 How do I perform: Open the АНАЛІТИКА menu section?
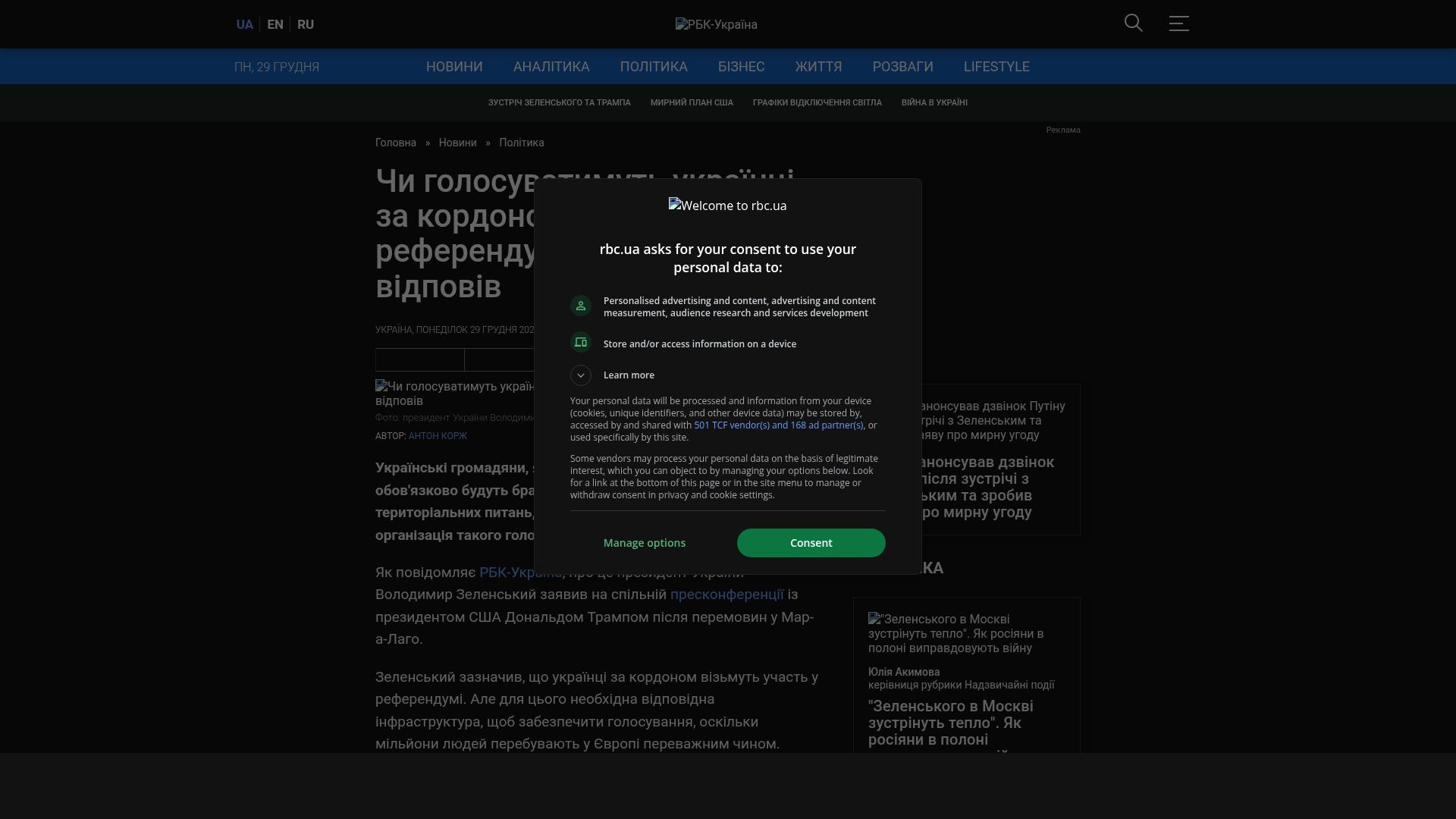coord(551,67)
